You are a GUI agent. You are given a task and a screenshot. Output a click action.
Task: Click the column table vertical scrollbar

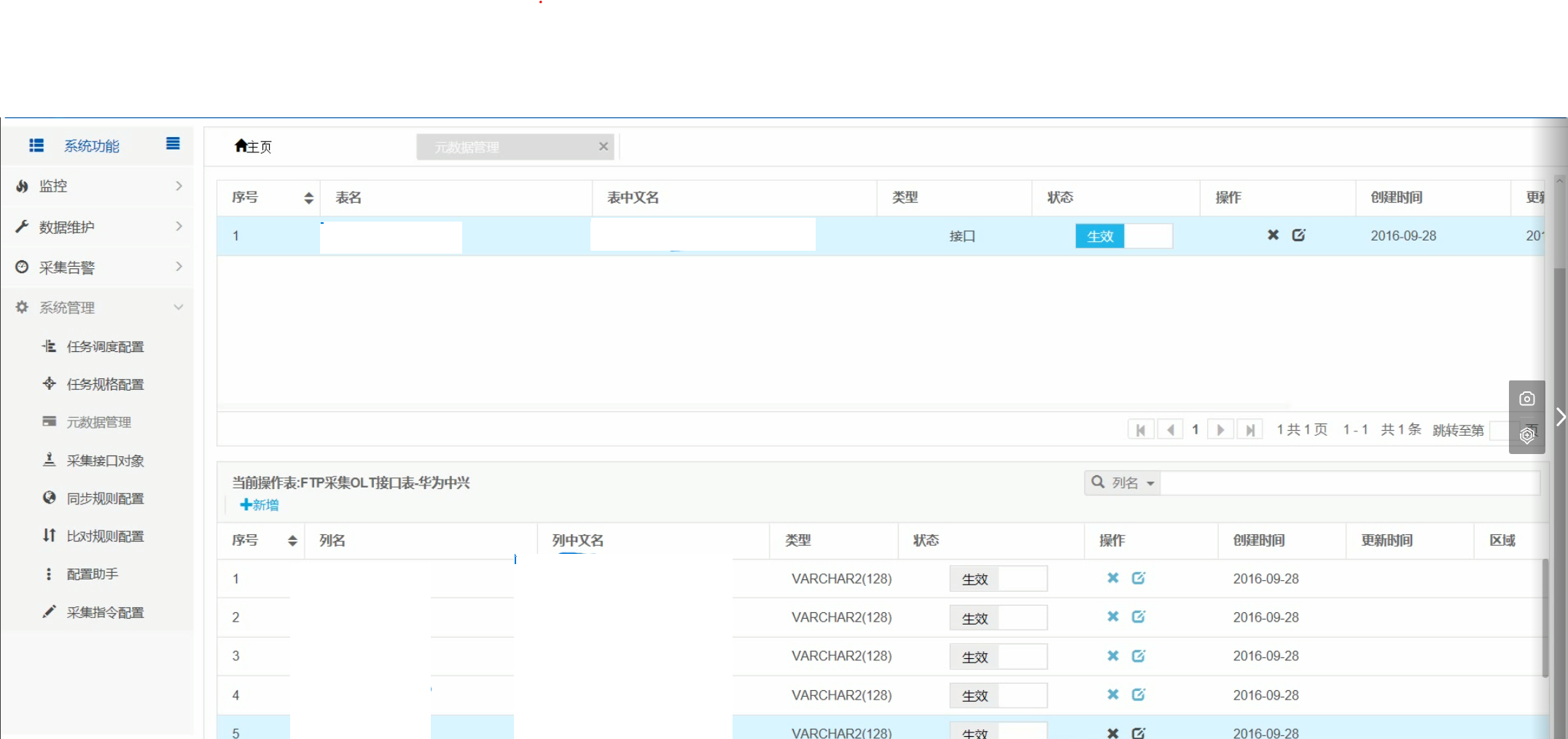[1545, 618]
